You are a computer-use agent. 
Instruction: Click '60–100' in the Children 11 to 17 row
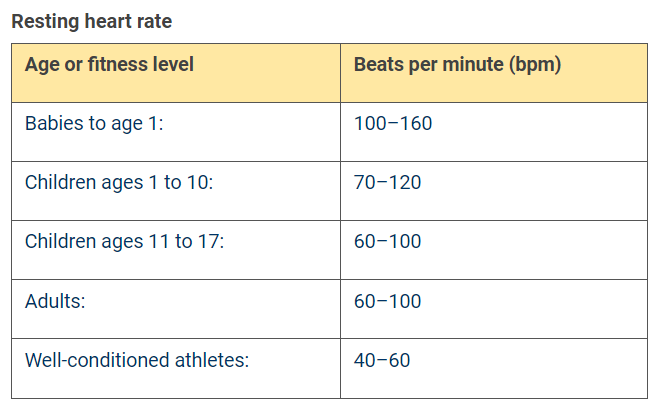coord(388,242)
